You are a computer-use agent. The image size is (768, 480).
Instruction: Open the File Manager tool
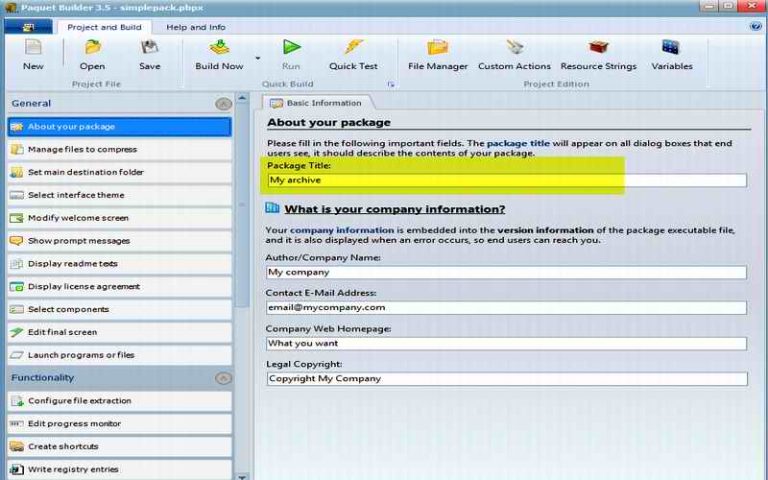(x=437, y=54)
